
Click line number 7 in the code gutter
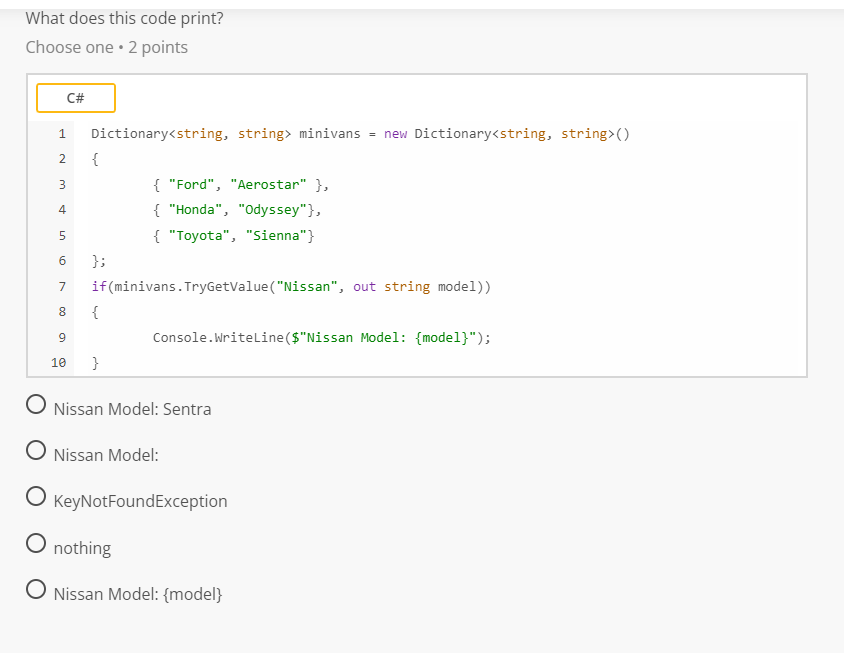point(62,287)
